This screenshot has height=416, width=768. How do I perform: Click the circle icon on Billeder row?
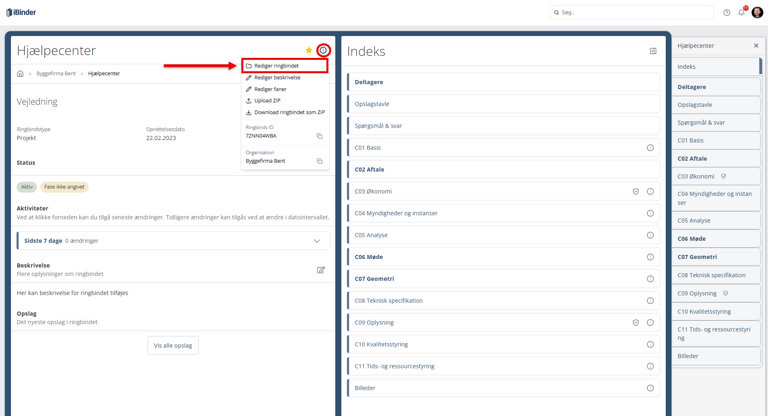tap(650, 387)
